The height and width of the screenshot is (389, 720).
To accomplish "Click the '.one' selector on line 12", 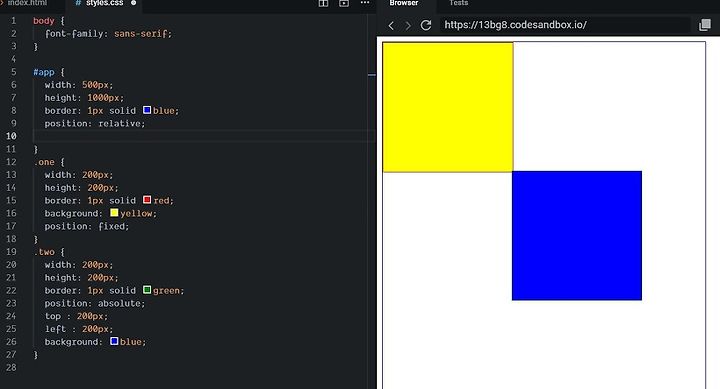I will click(x=44, y=162).
